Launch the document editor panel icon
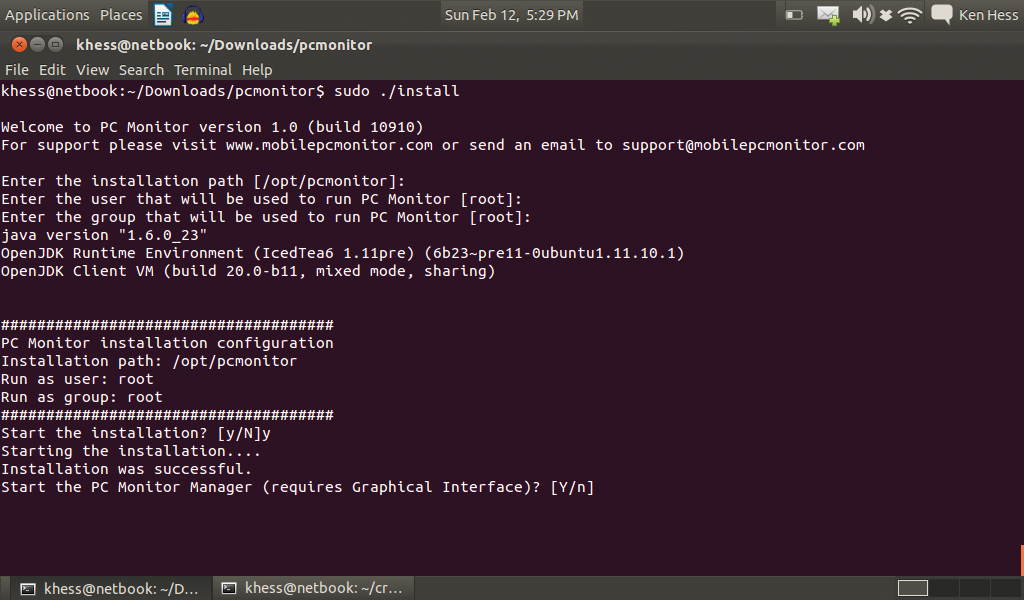This screenshot has width=1024, height=600. (163, 15)
